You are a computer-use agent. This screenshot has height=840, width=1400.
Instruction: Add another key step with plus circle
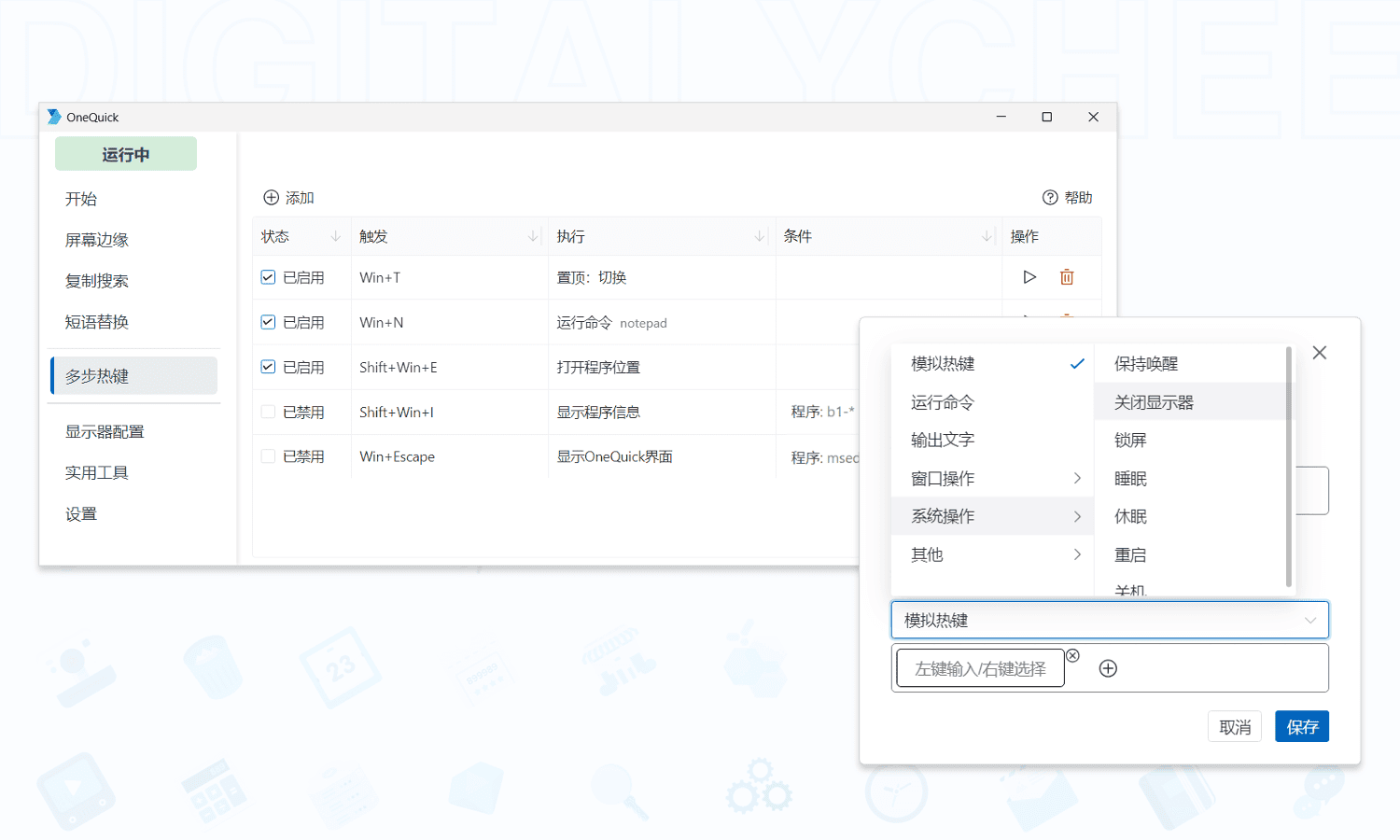point(1108,668)
